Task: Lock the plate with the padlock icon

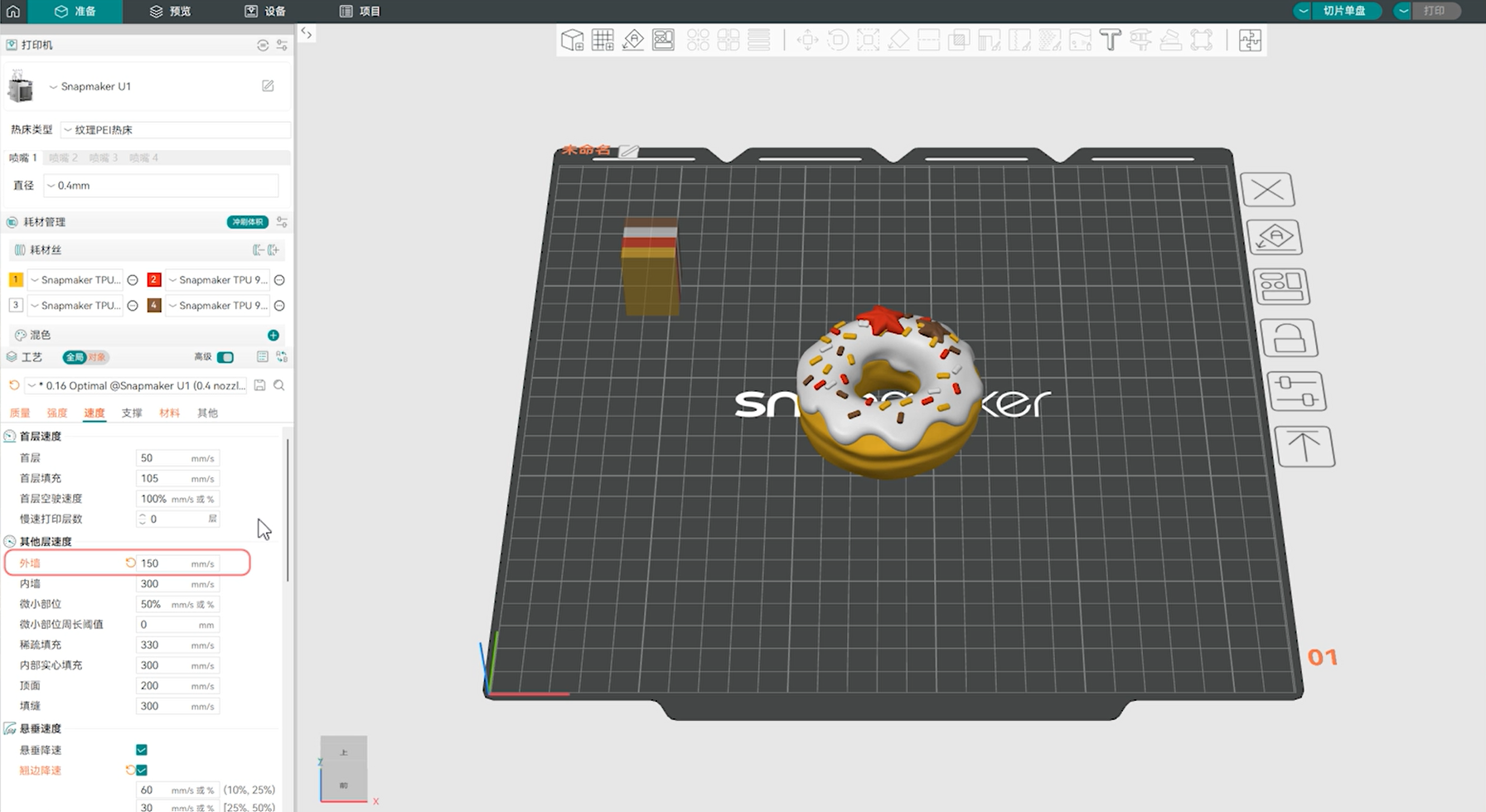Action: pos(1289,337)
